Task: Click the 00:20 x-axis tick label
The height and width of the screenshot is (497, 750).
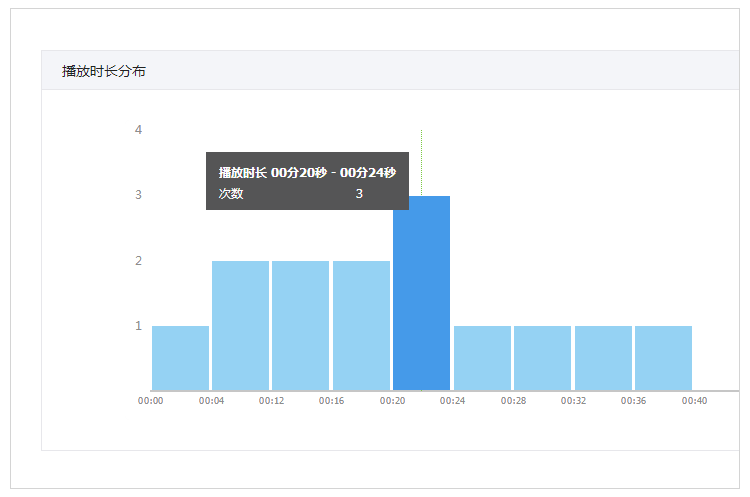Action: [x=392, y=401]
